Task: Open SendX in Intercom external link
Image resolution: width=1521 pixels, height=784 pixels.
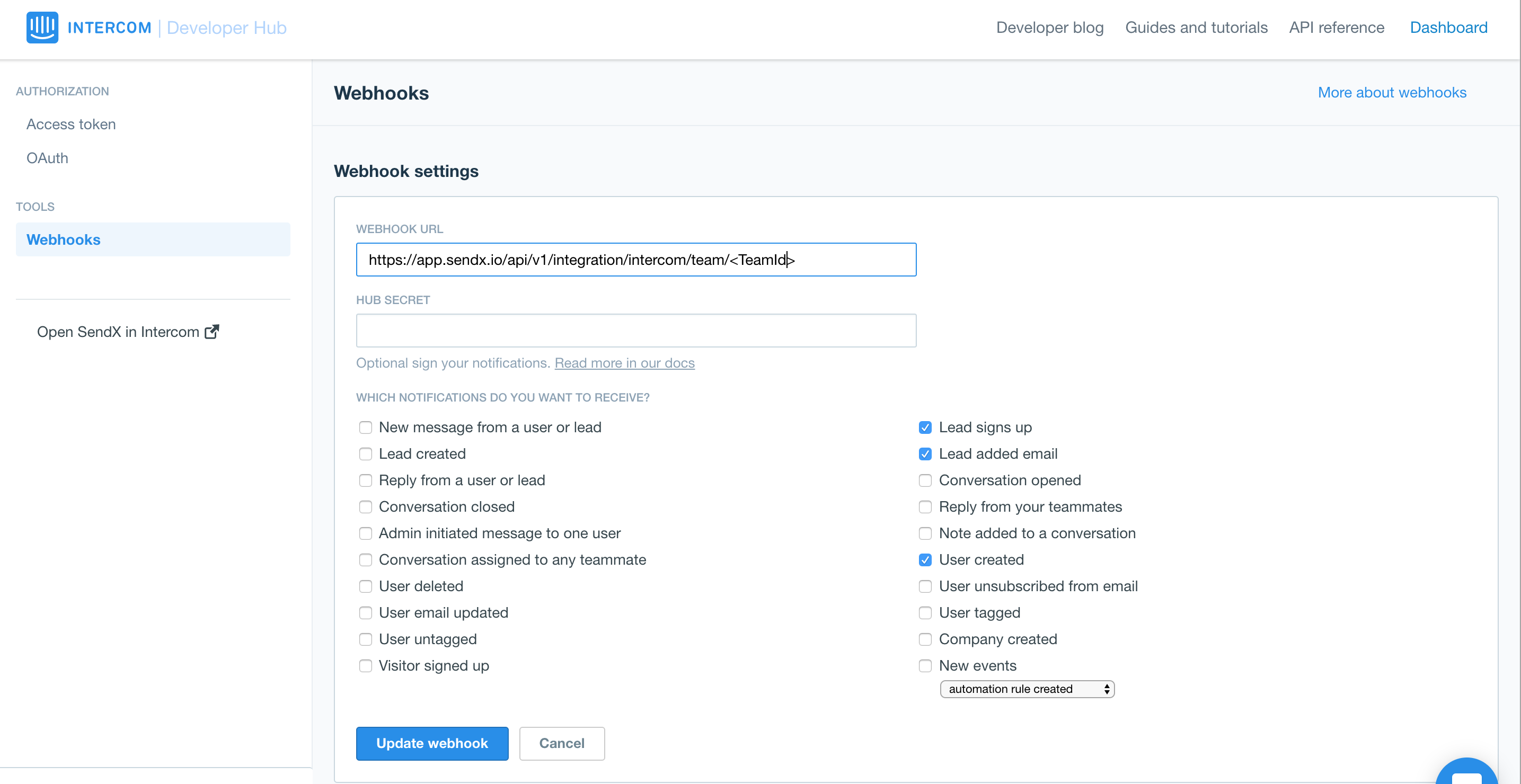Action: (128, 331)
